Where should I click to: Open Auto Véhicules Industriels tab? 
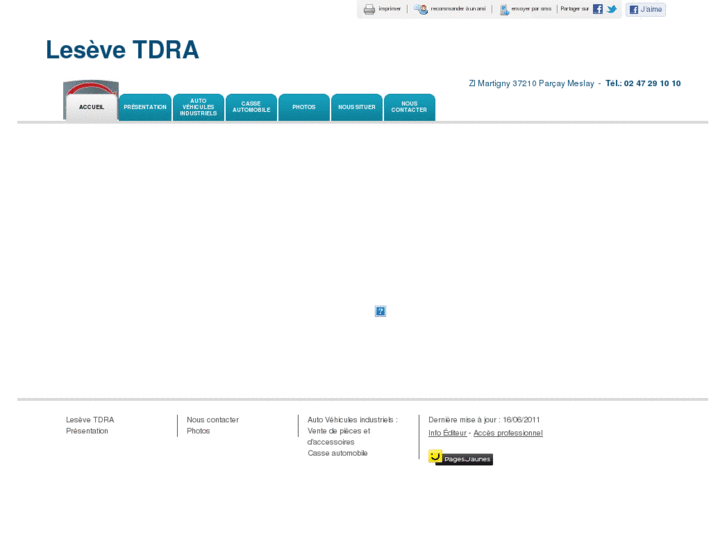pos(198,107)
